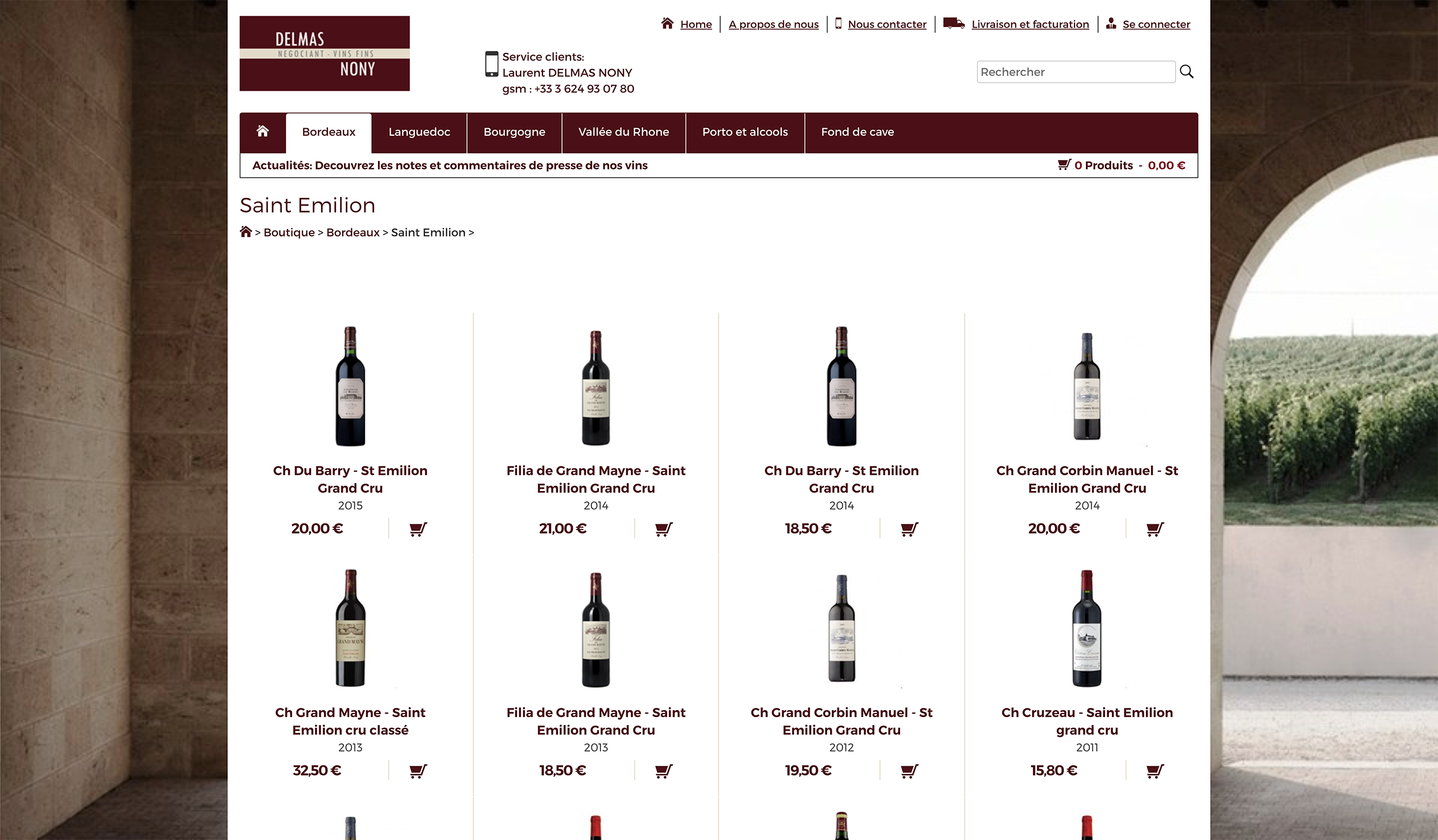Add Ch Grand Corbin Manuel 2012 to cart
The image size is (1438, 840).
pos(909,771)
